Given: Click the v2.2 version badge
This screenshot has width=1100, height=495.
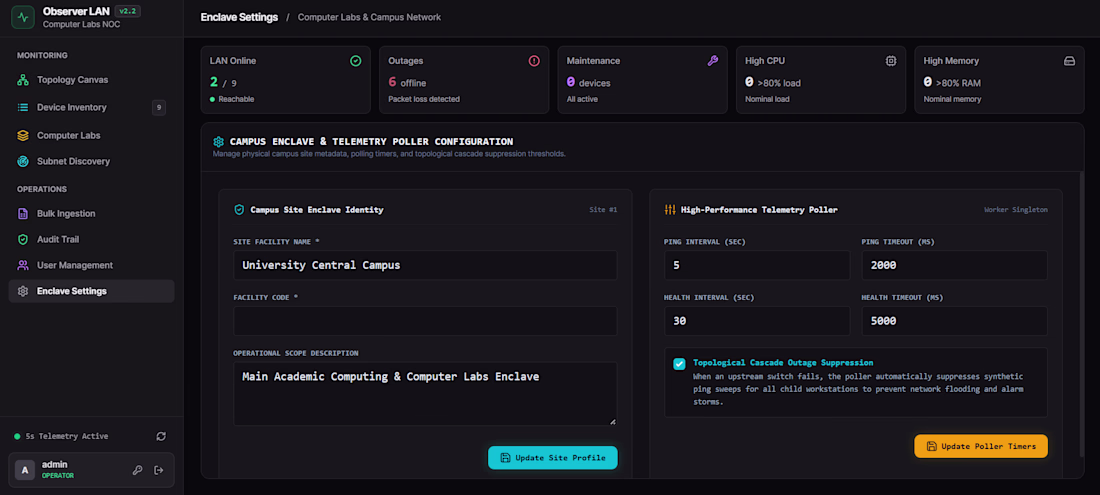Looking at the screenshot, I should point(127,11).
